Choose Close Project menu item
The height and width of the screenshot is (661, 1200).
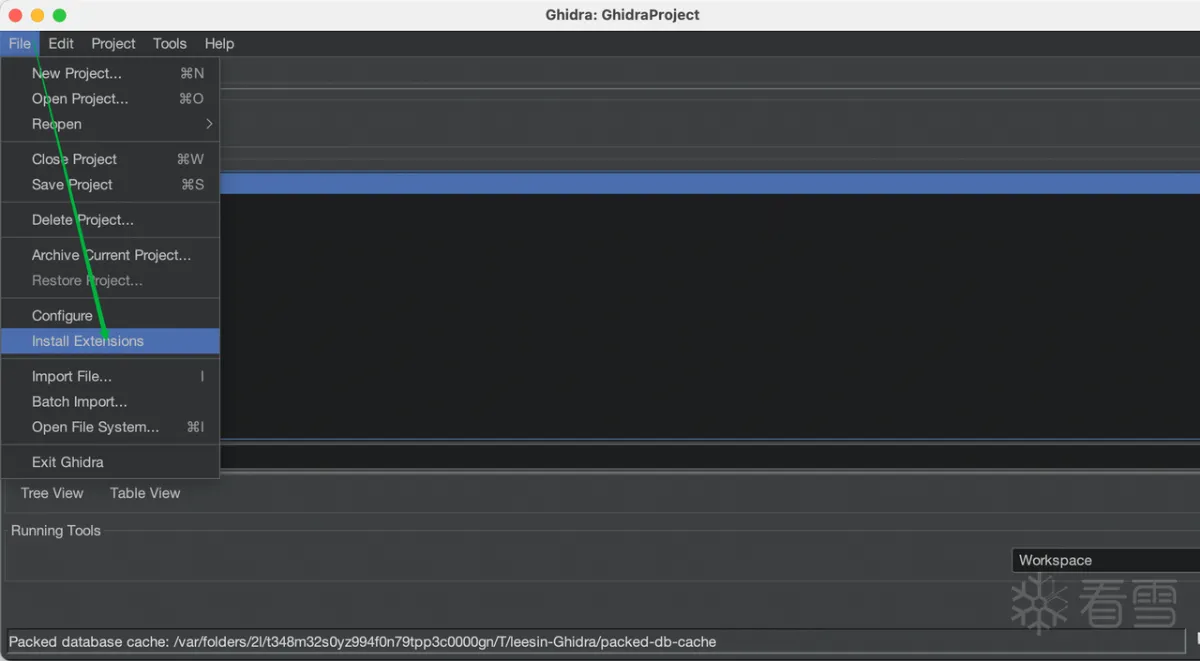coord(110,159)
